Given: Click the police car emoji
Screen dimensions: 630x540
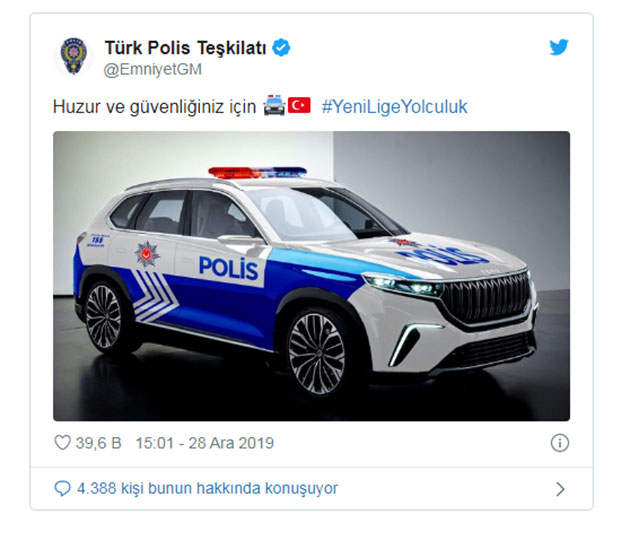Looking at the screenshot, I should [274, 106].
